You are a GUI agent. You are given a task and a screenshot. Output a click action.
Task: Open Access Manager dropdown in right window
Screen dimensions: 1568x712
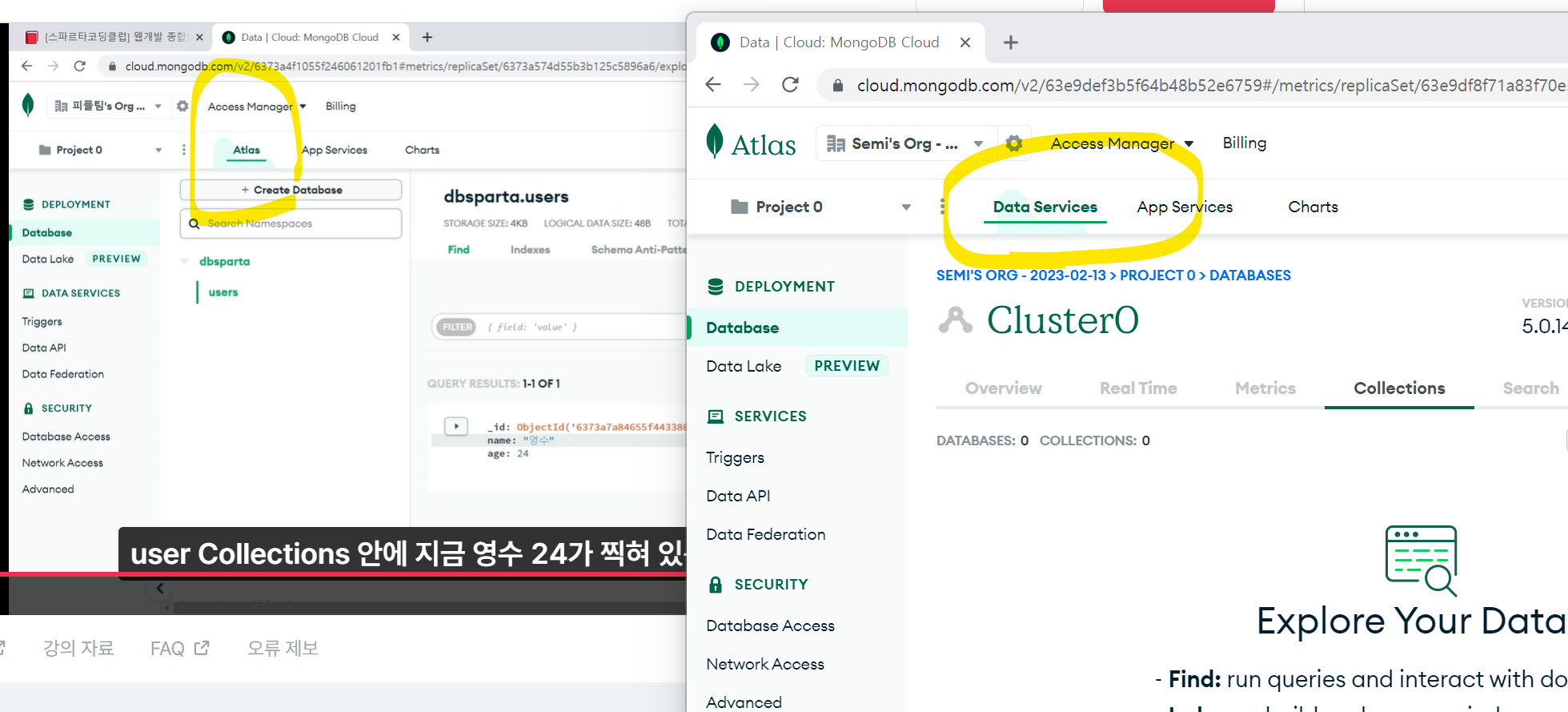(x=1121, y=143)
